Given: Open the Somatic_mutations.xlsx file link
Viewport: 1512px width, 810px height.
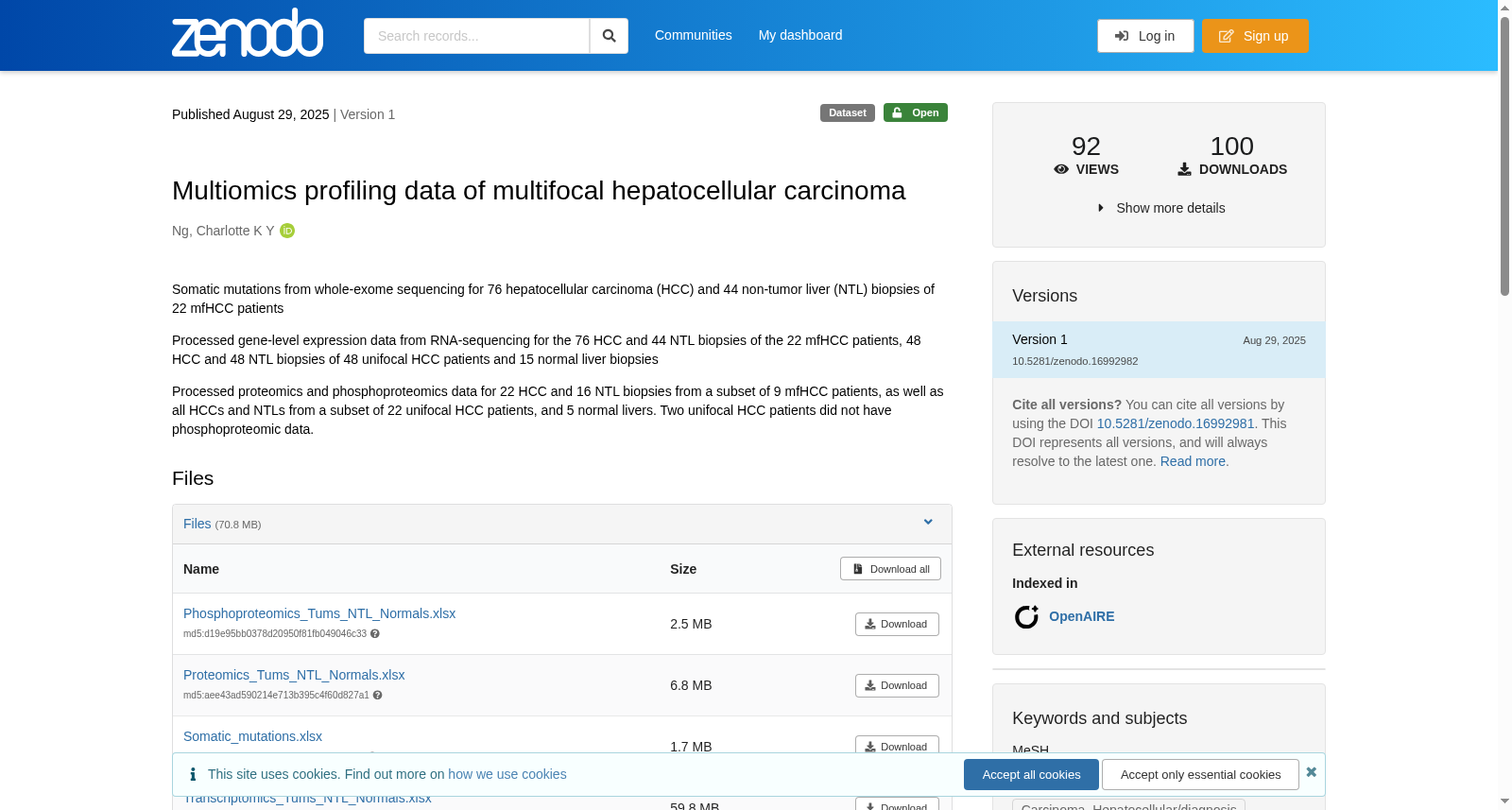Looking at the screenshot, I should (252, 736).
